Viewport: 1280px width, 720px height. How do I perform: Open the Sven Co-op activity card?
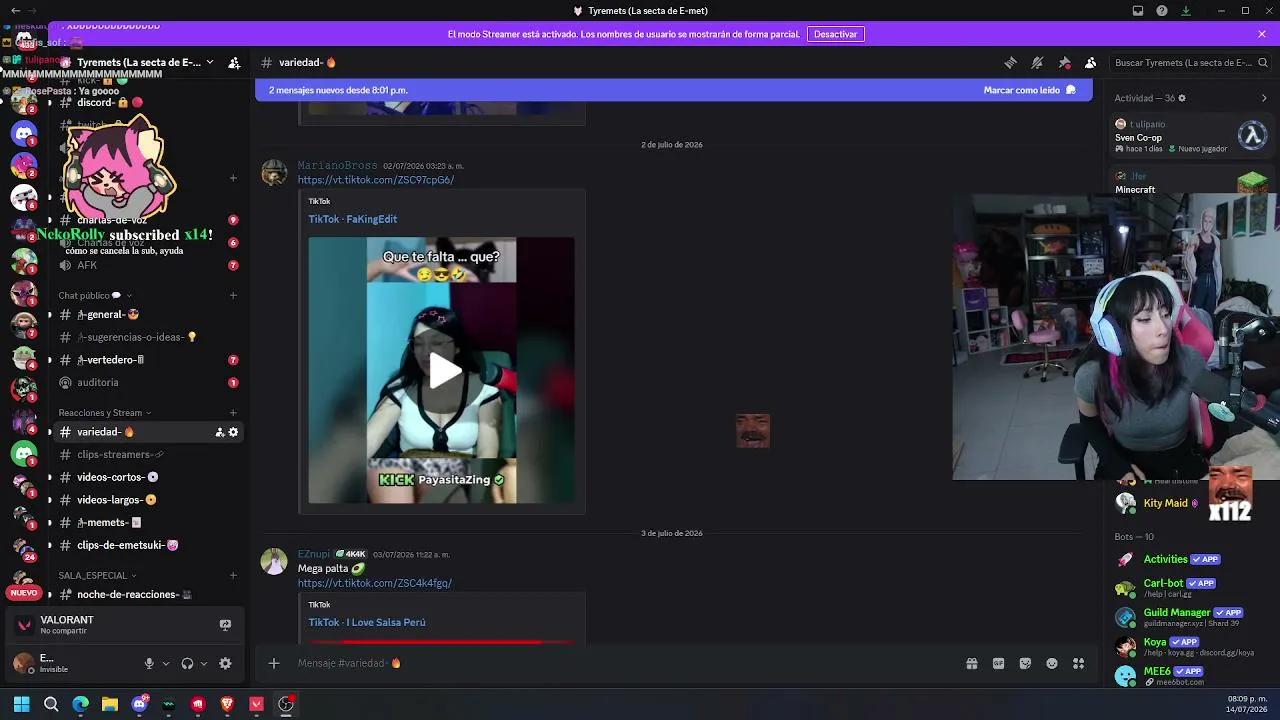click(x=1192, y=136)
